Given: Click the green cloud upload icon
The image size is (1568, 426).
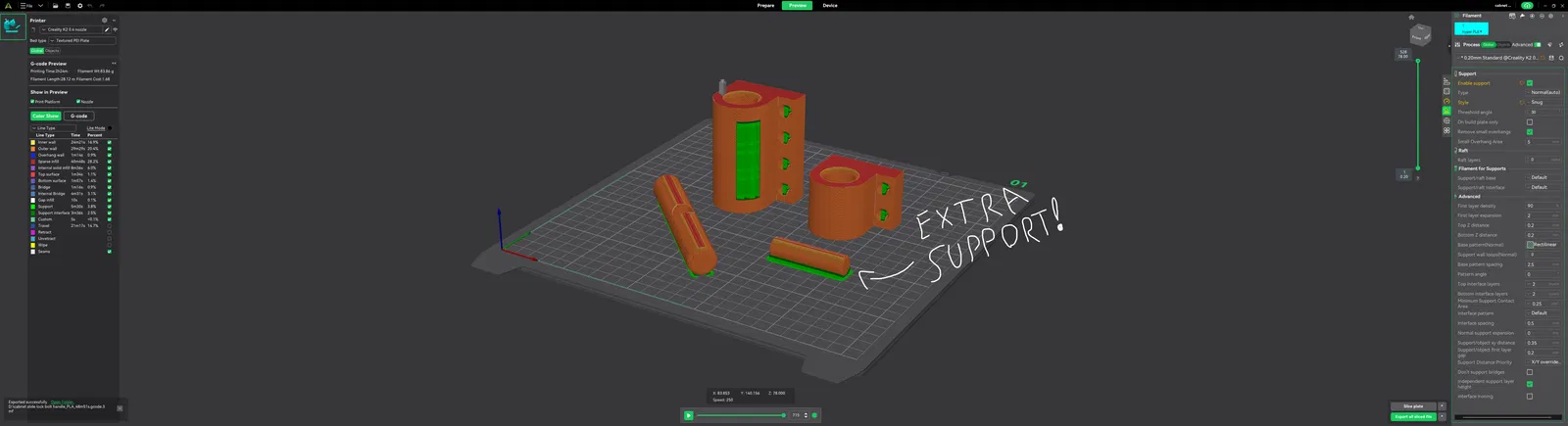Looking at the screenshot, I should 1527,6.
